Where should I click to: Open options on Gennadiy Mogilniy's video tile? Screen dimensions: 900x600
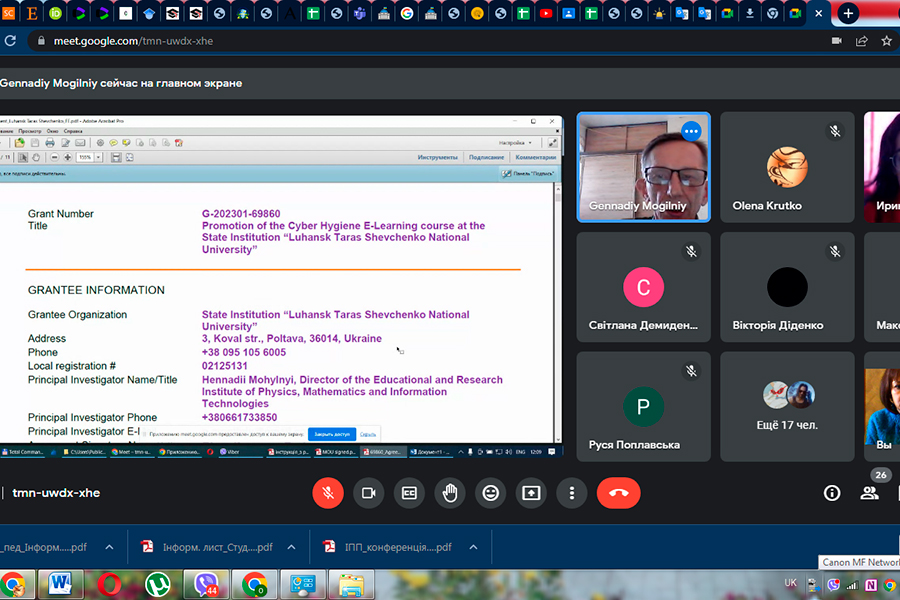coord(691,131)
